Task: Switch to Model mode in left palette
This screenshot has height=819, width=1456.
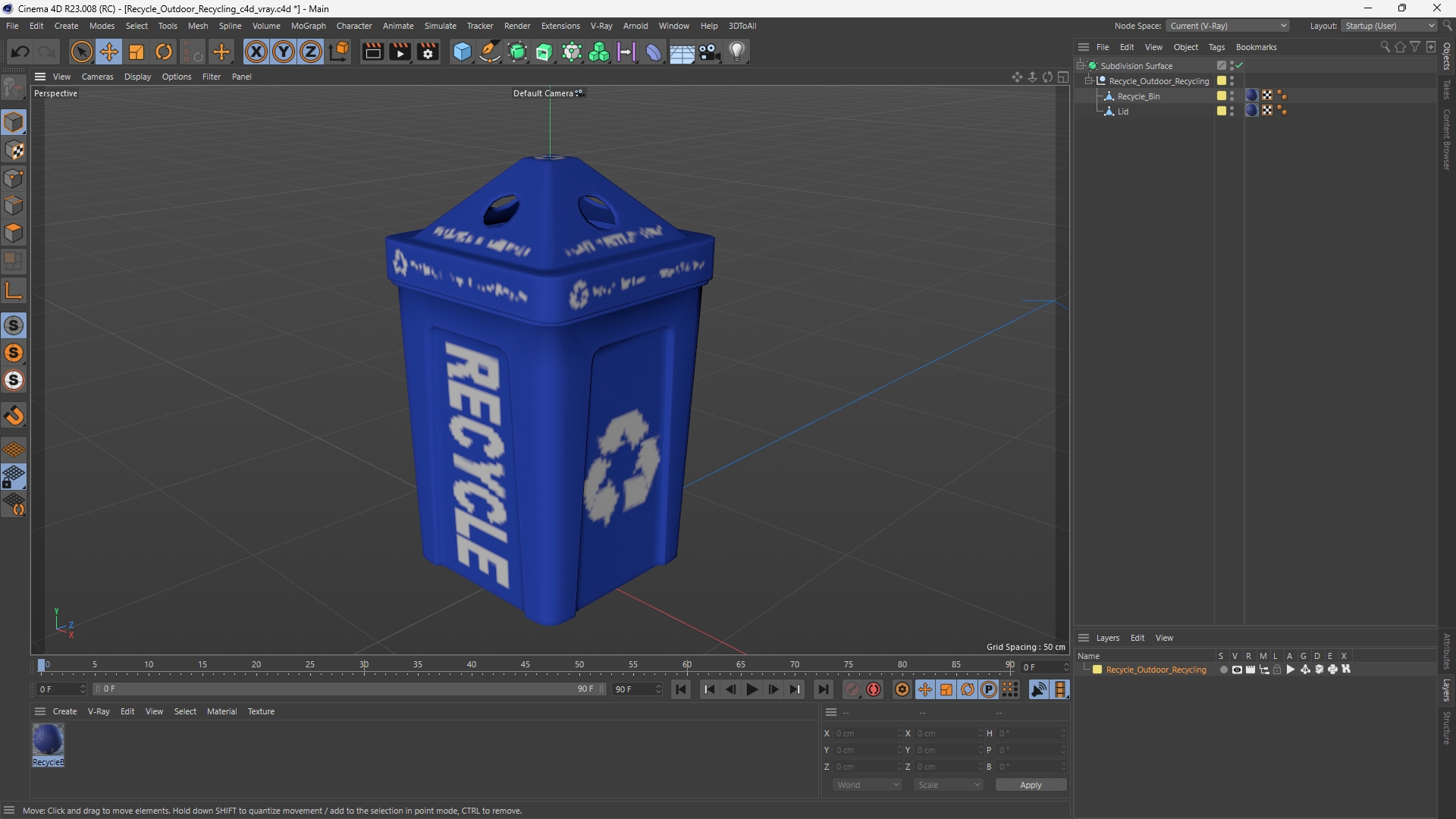Action: 14,123
